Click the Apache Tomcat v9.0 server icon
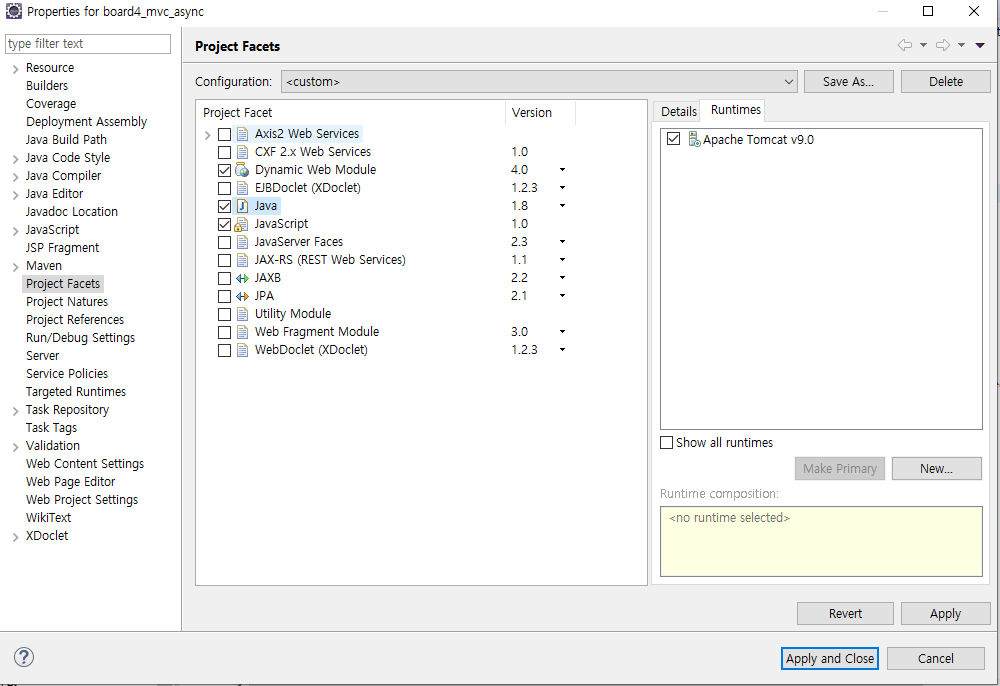This screenshot has width=1000, height=686. [694, 139]
